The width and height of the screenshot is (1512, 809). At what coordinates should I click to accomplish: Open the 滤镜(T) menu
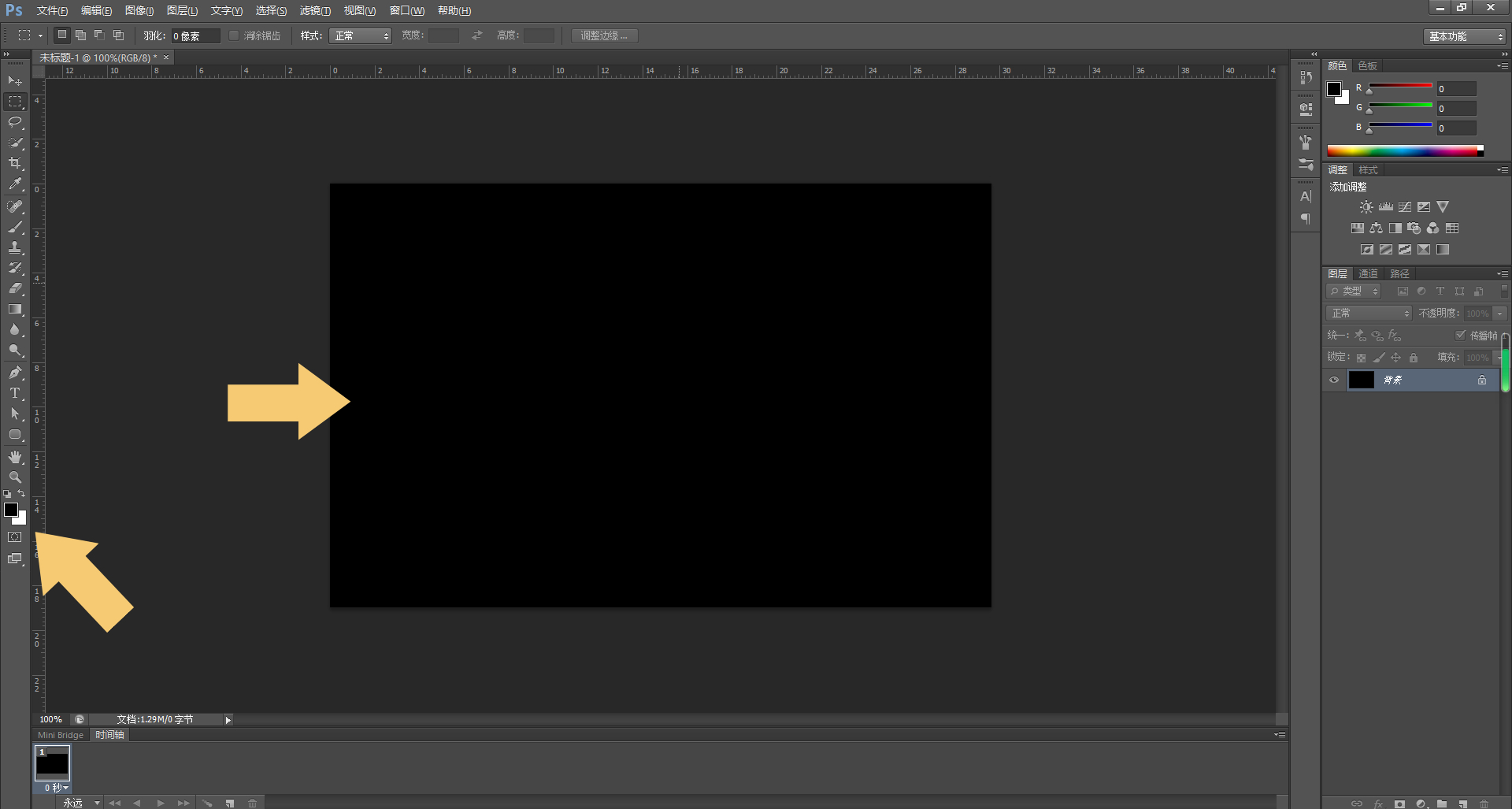315,11
